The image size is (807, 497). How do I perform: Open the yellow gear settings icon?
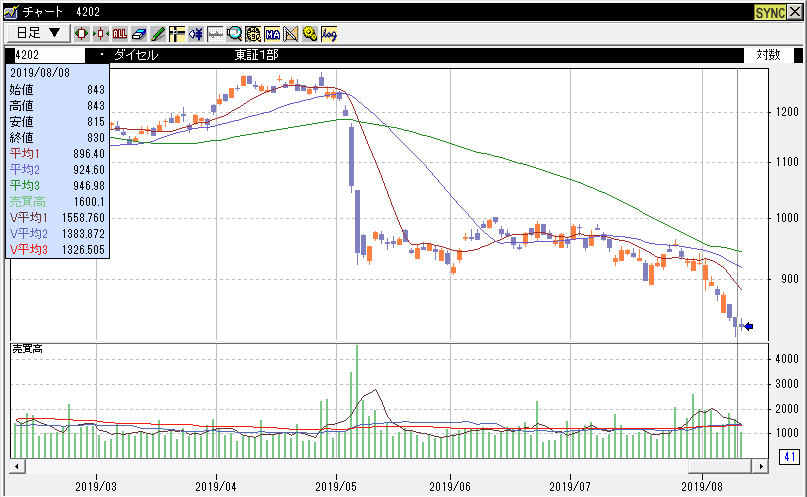[310, 33]
